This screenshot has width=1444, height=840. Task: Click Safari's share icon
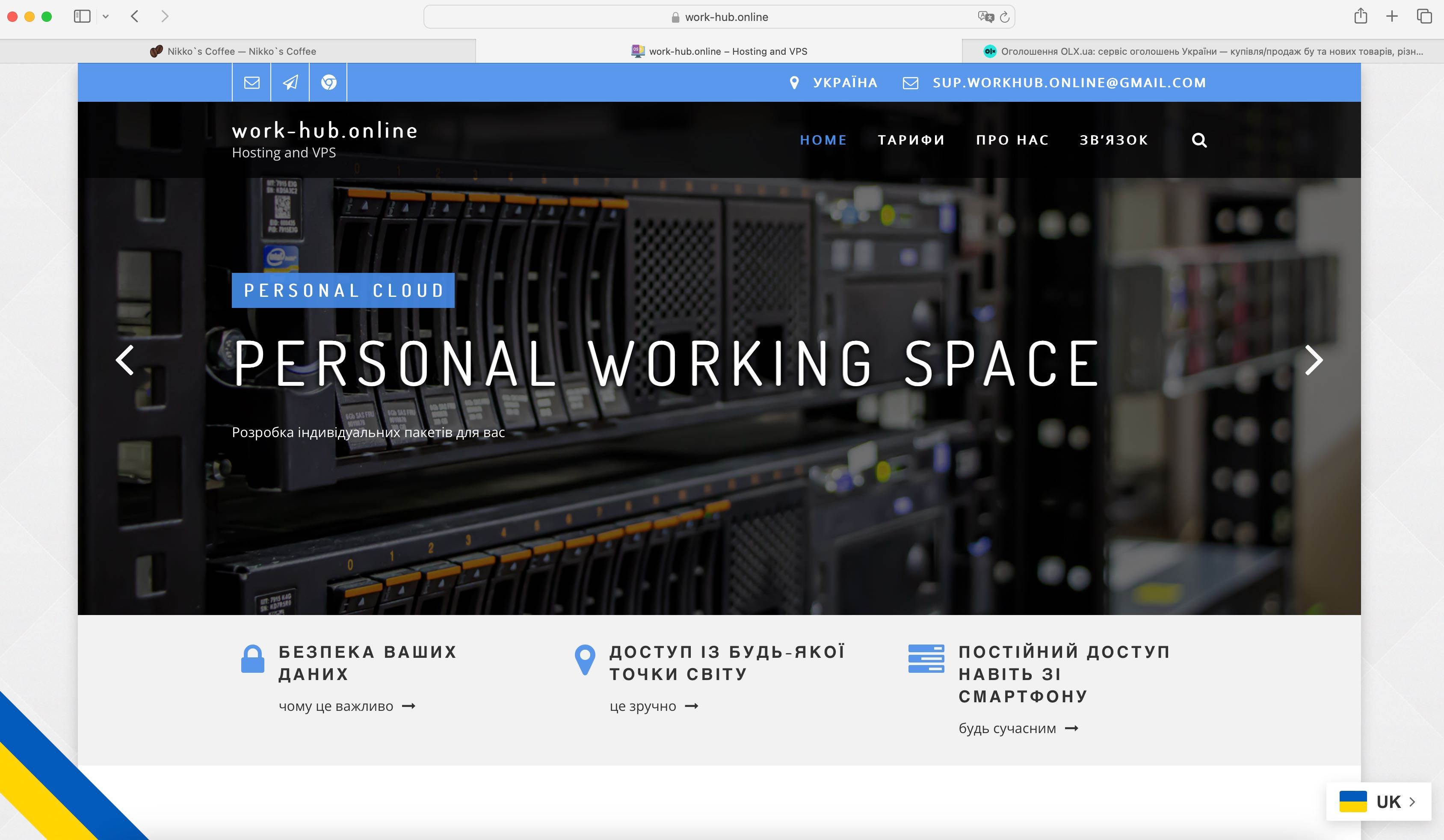click(x=1360, y=16)
